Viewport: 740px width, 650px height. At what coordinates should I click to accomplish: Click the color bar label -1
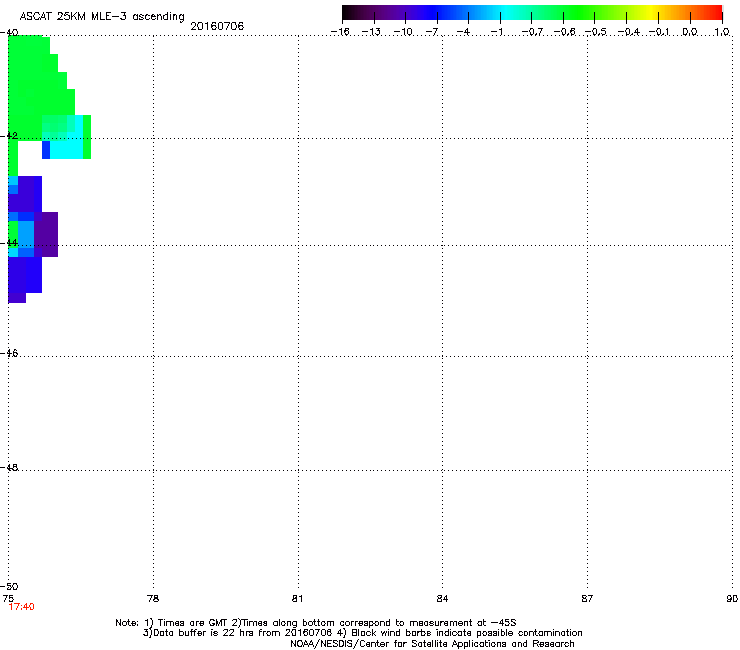(x=496, y=32)
